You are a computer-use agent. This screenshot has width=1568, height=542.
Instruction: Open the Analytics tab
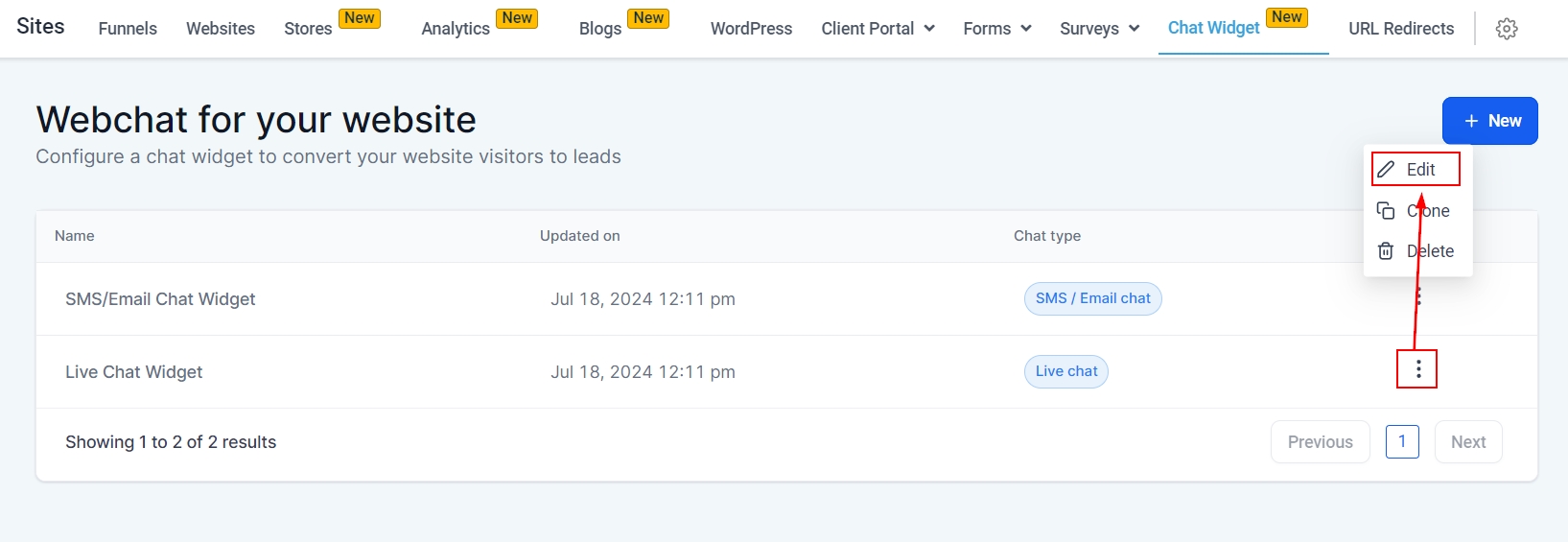(456, 29)
